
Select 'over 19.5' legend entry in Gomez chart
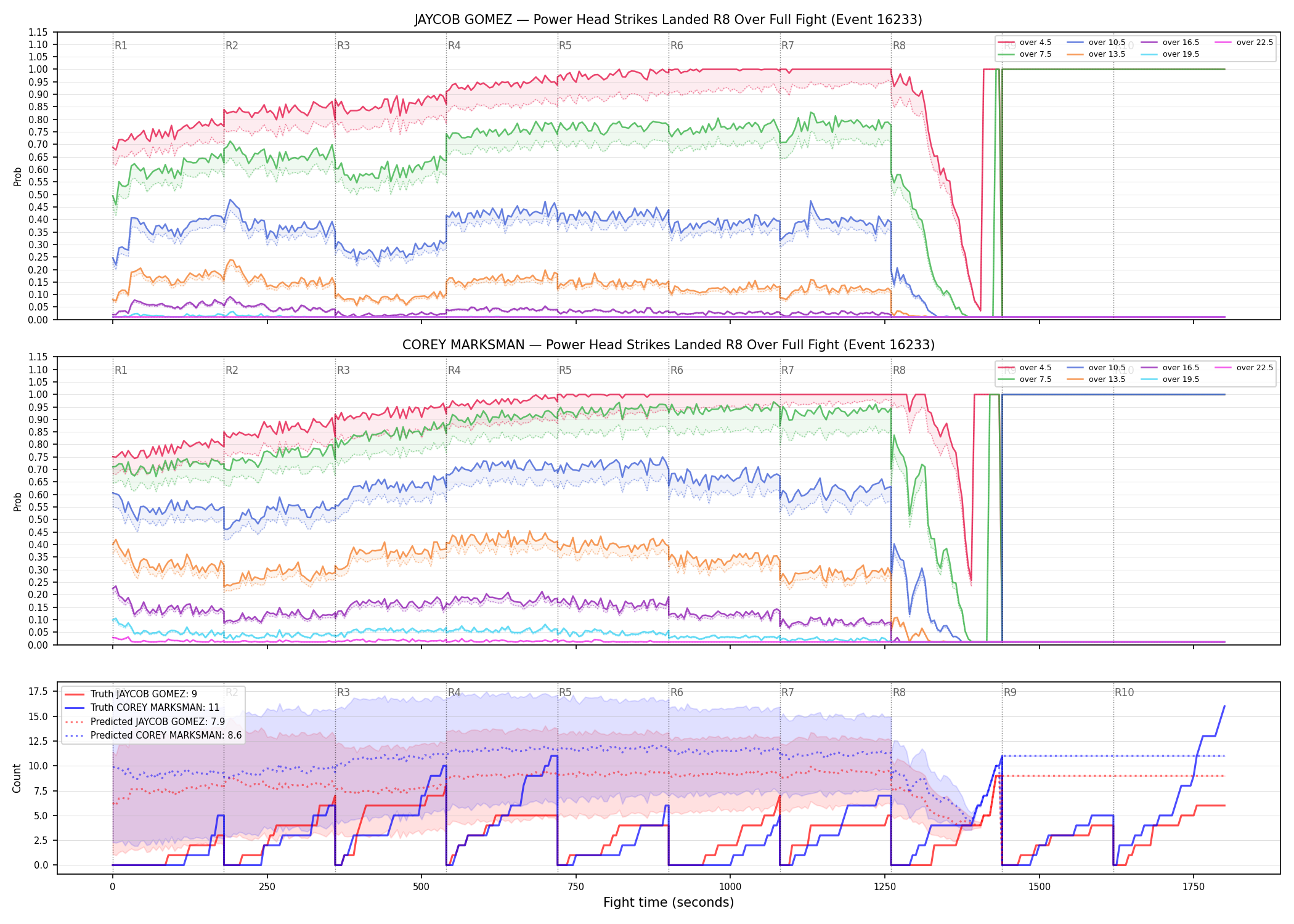click(1170, 54)
